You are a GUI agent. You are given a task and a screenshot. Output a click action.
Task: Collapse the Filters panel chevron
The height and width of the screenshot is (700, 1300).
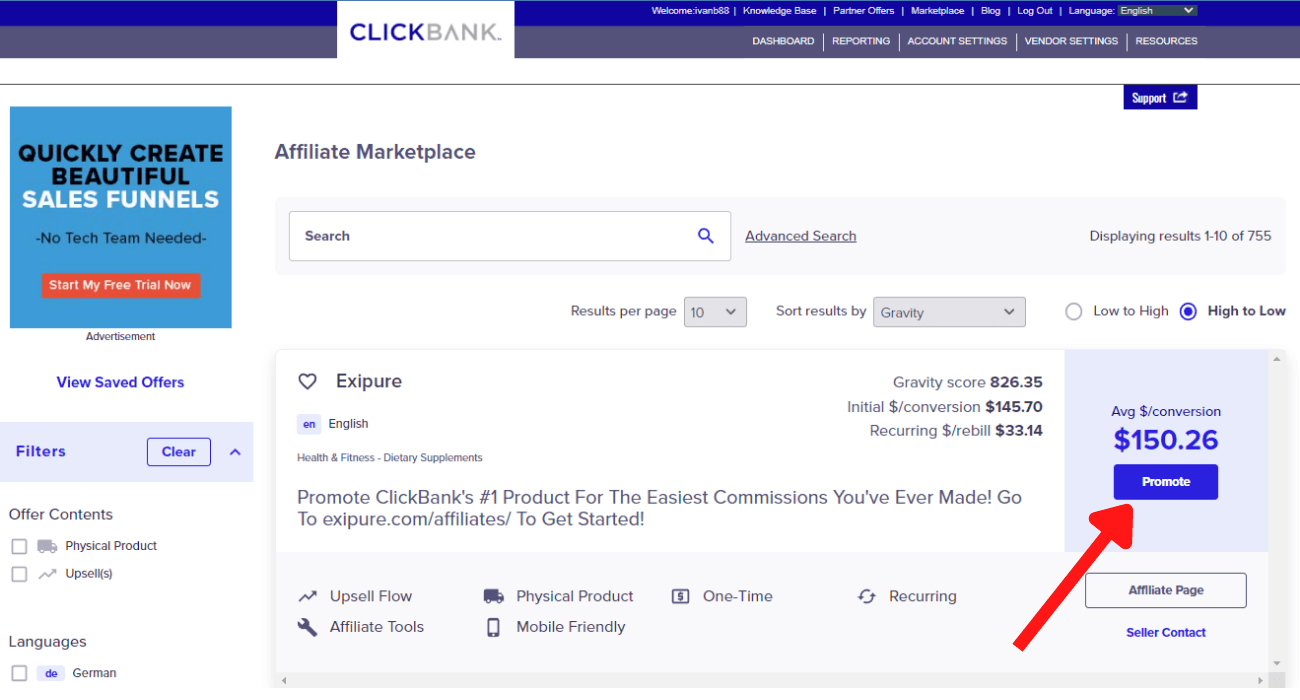(x=235, y=452)
